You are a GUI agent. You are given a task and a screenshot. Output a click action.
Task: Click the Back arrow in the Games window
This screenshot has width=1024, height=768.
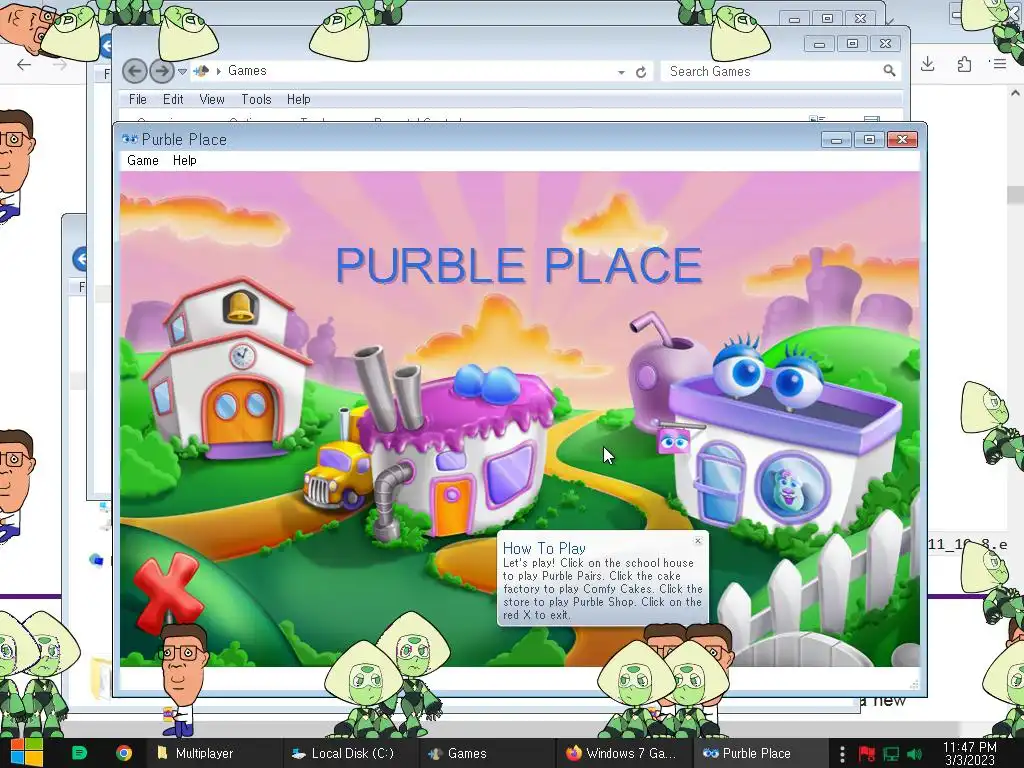pyautogui.click(x=135, y=71)
